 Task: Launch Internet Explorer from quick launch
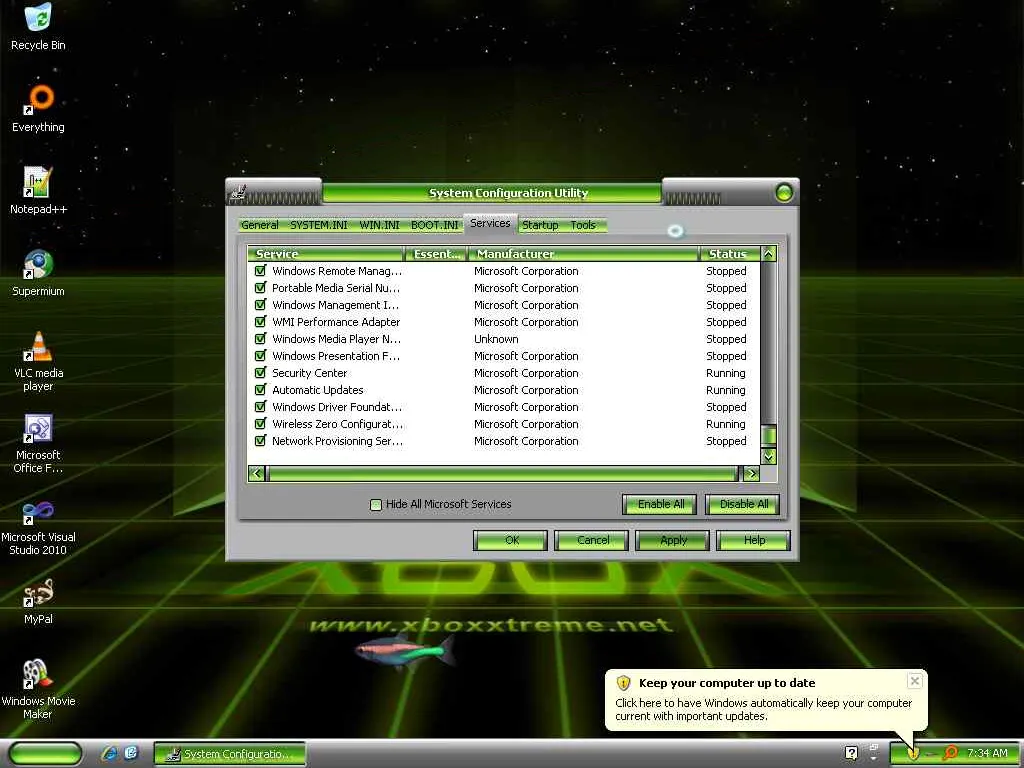pos(110,753)
